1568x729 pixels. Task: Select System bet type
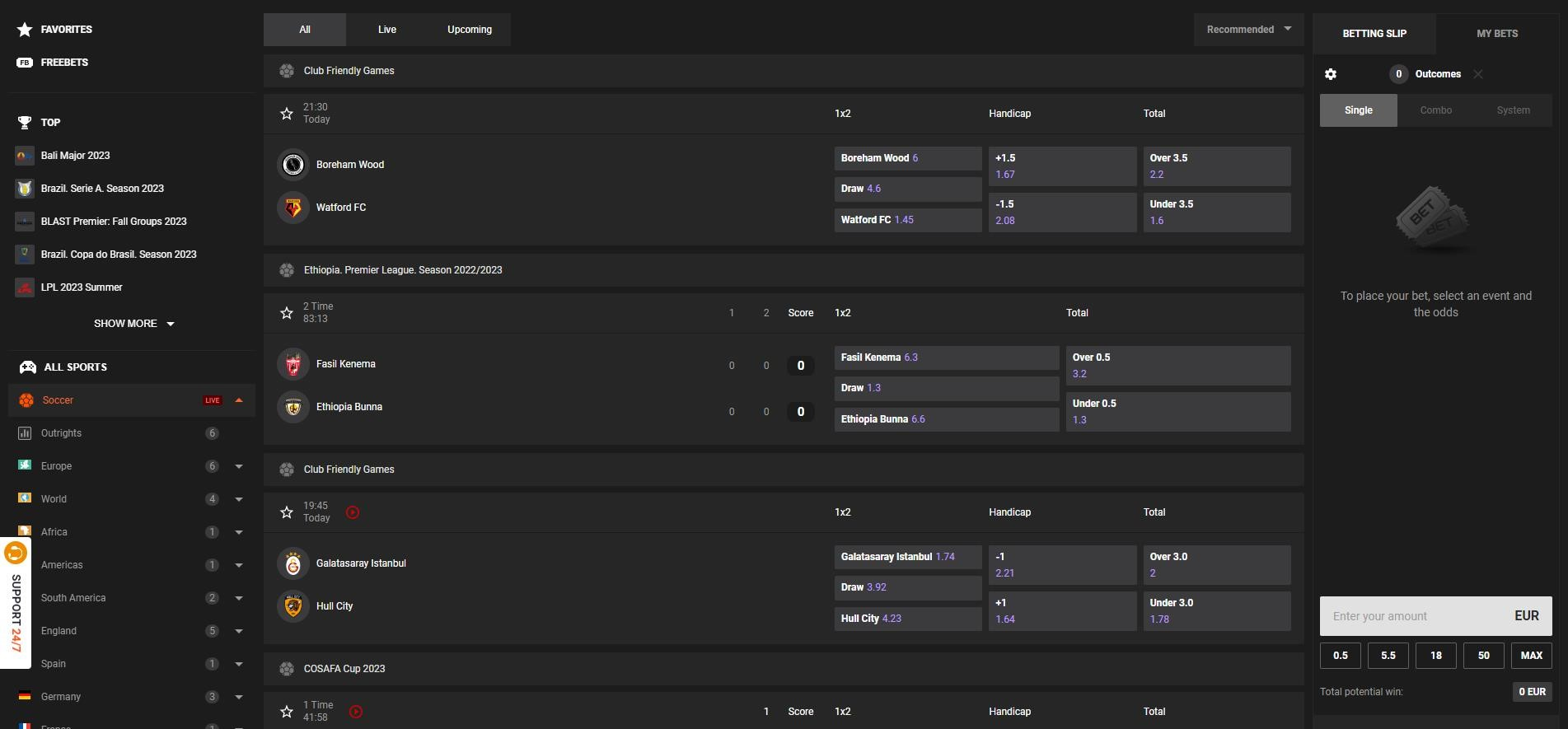coord(1514,110)
